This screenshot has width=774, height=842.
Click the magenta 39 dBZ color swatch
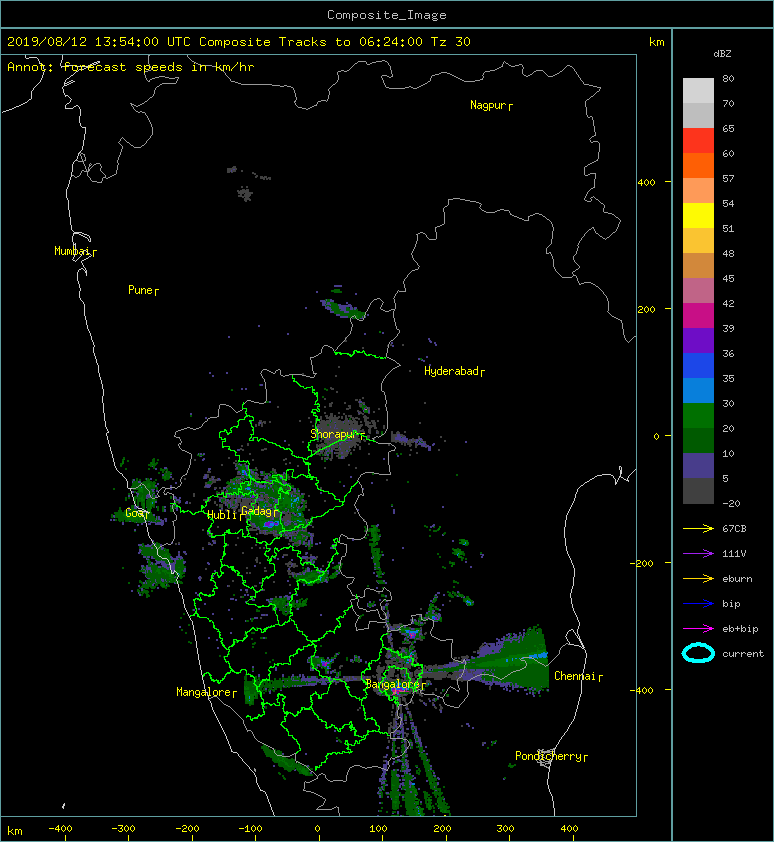(x=698, y=315)
